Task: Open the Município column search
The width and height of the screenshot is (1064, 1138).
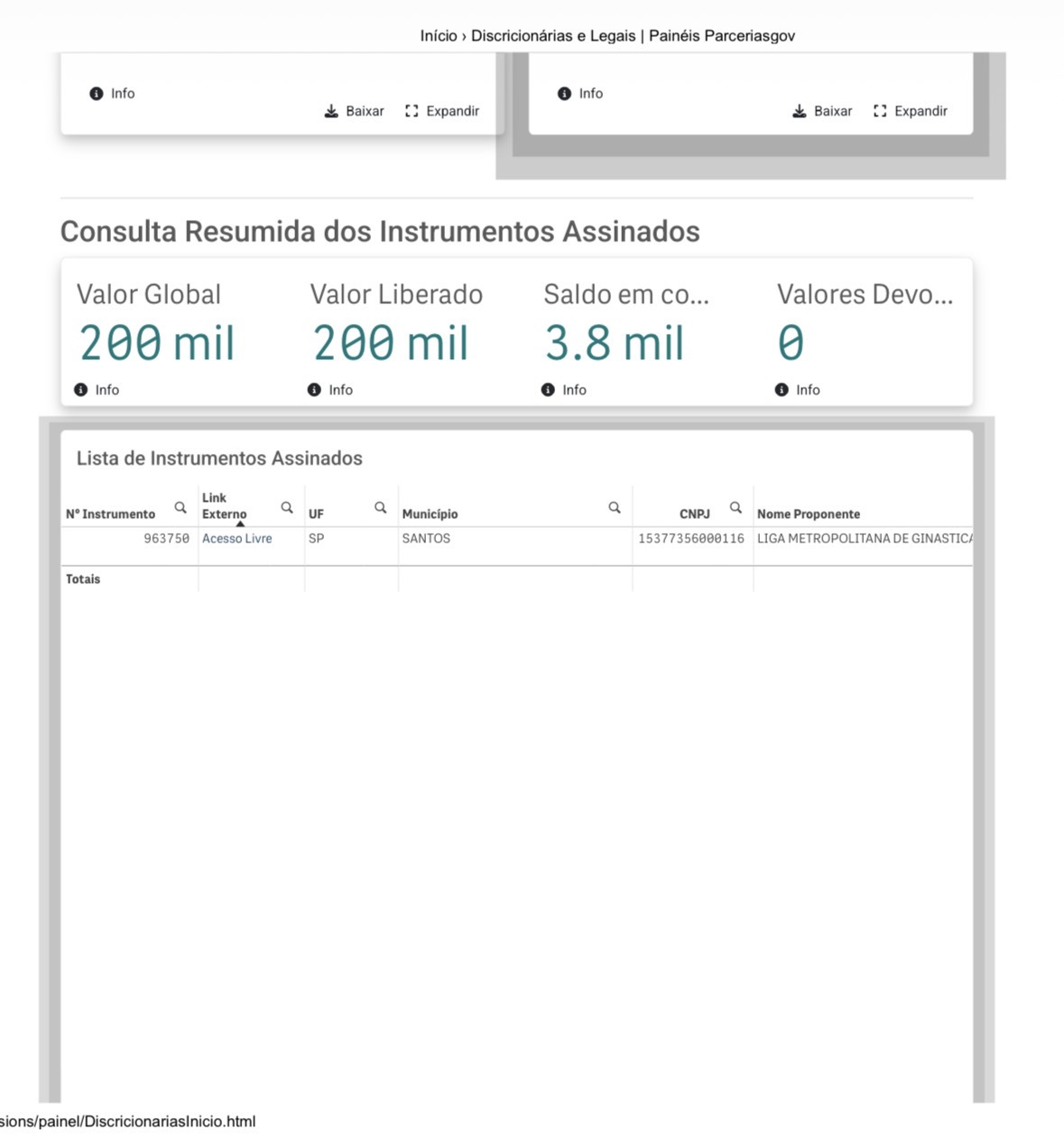Action: click(615, 508)
